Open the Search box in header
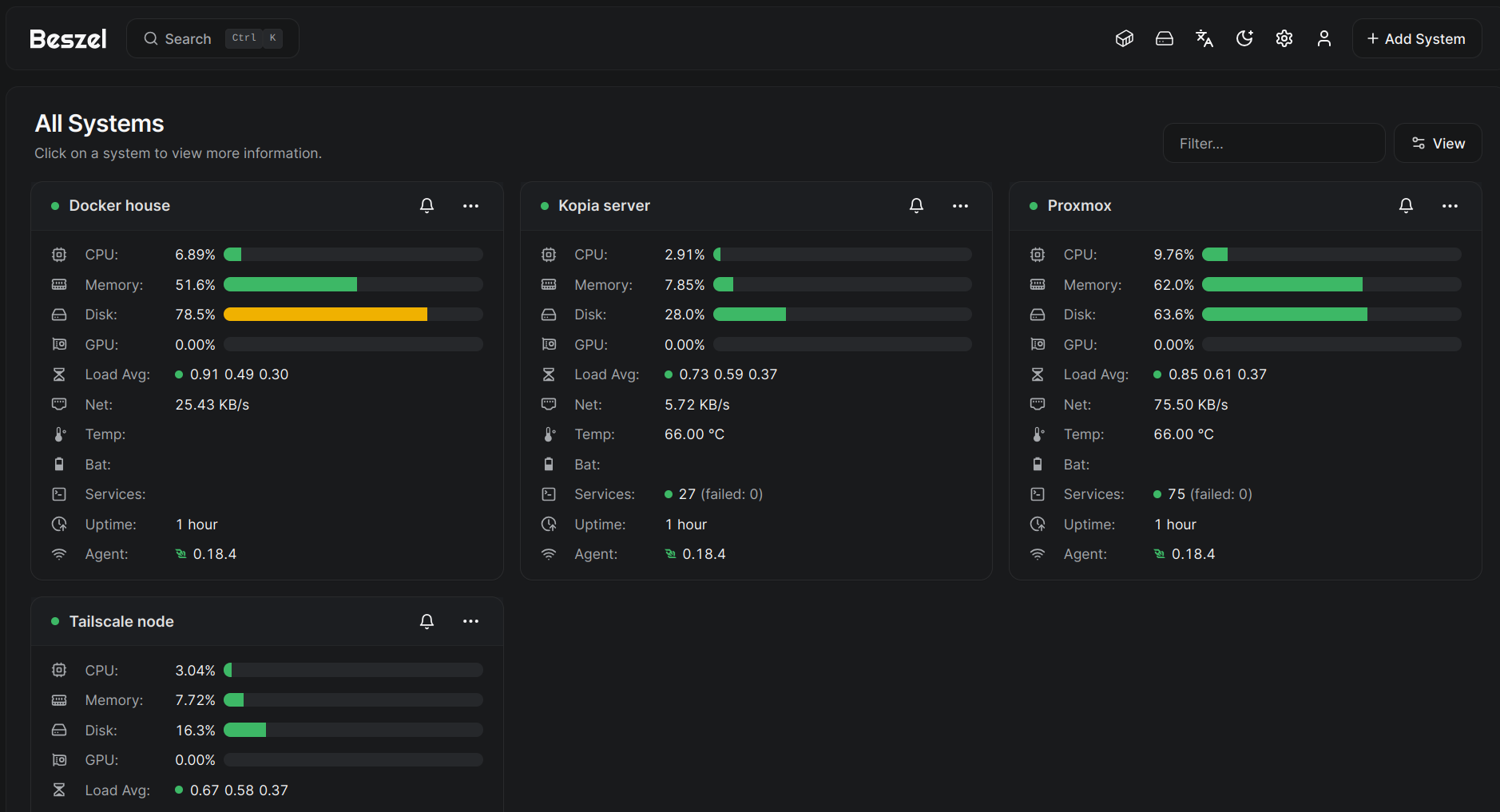Image resolution: width=1500 pixels, height=812 pixels. tap(212, 39)
